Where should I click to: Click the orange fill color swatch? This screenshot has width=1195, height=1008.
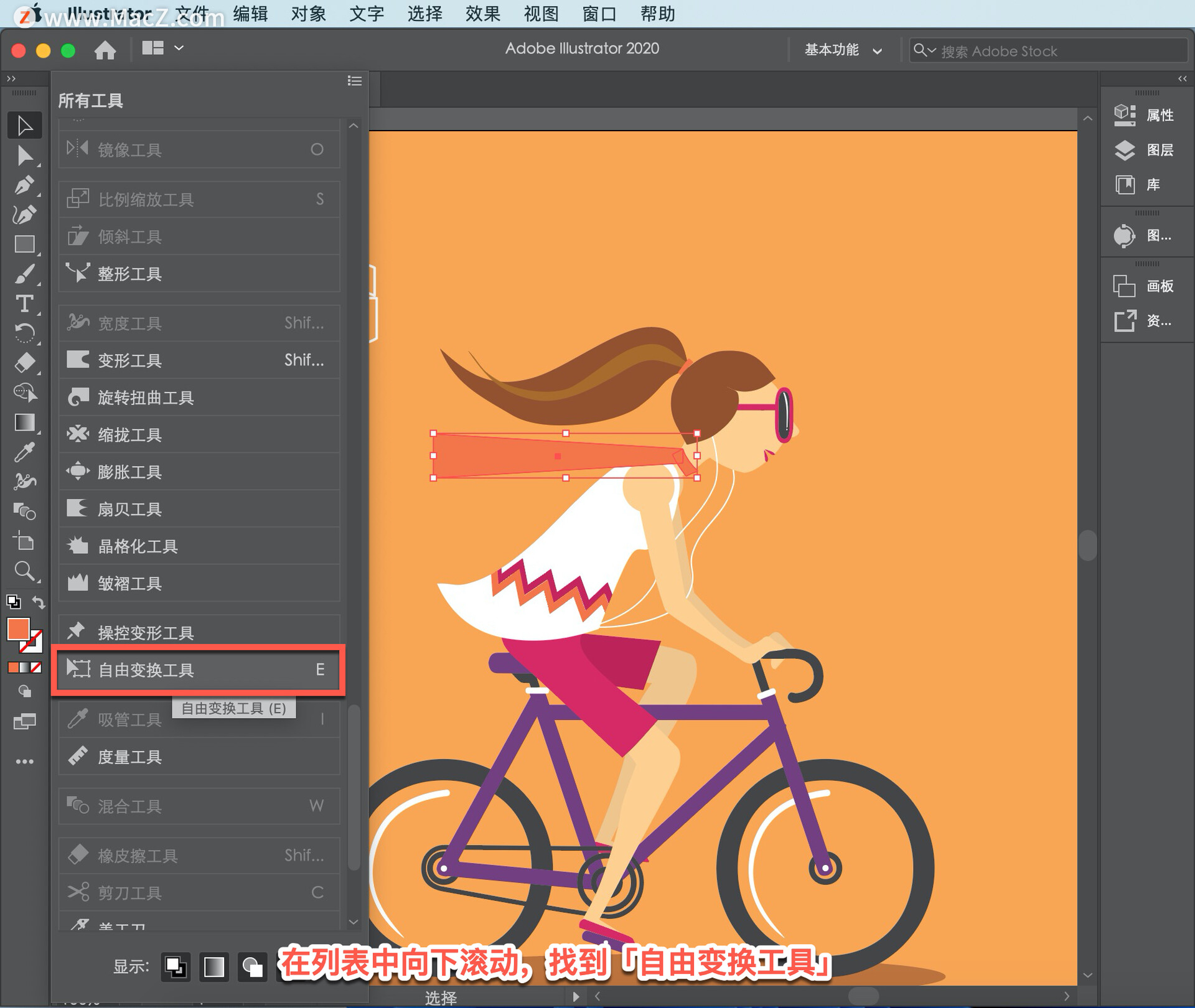(x=17, y=628)
